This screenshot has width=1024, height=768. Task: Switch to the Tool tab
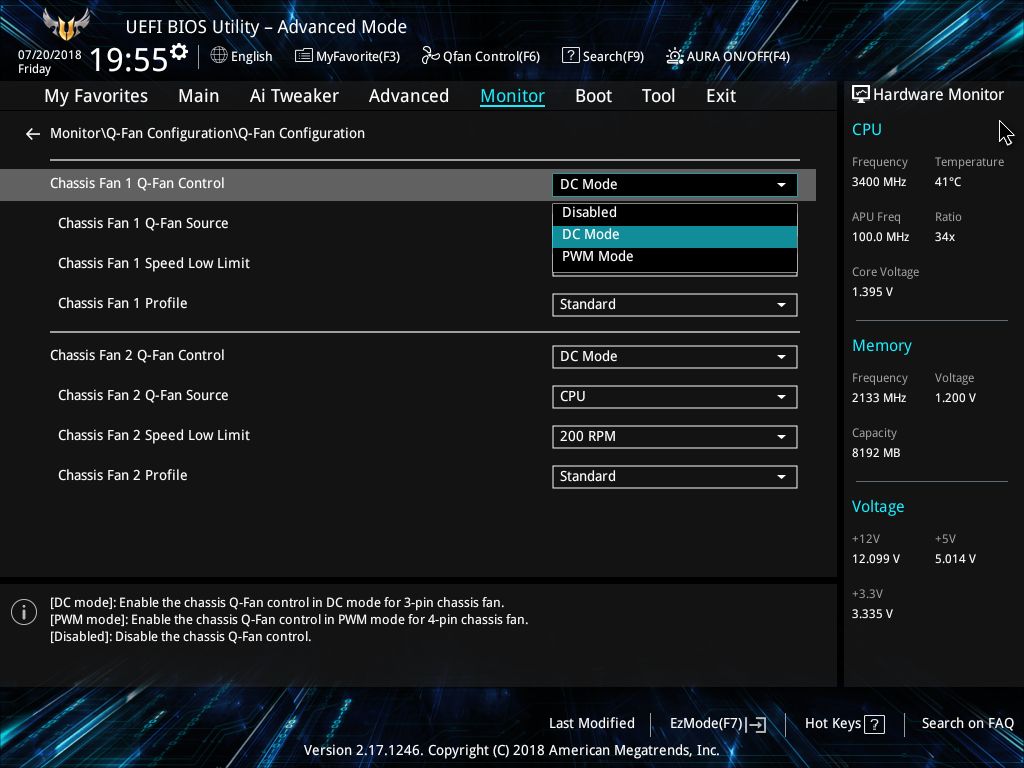658,96
